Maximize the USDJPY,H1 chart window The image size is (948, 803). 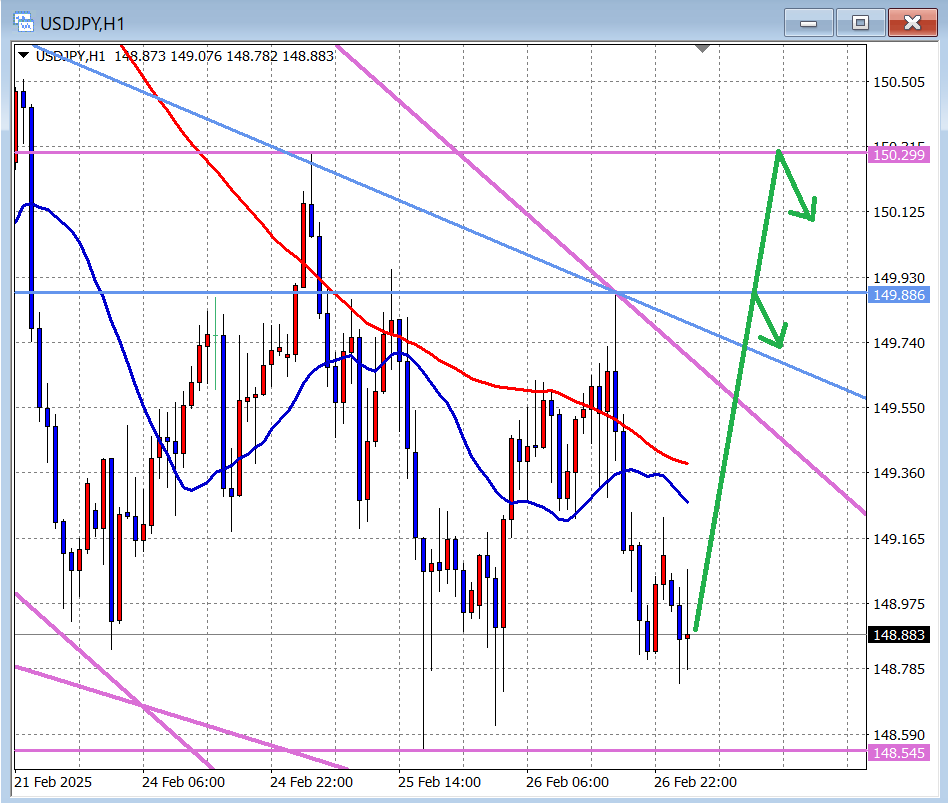coord(860,22)
